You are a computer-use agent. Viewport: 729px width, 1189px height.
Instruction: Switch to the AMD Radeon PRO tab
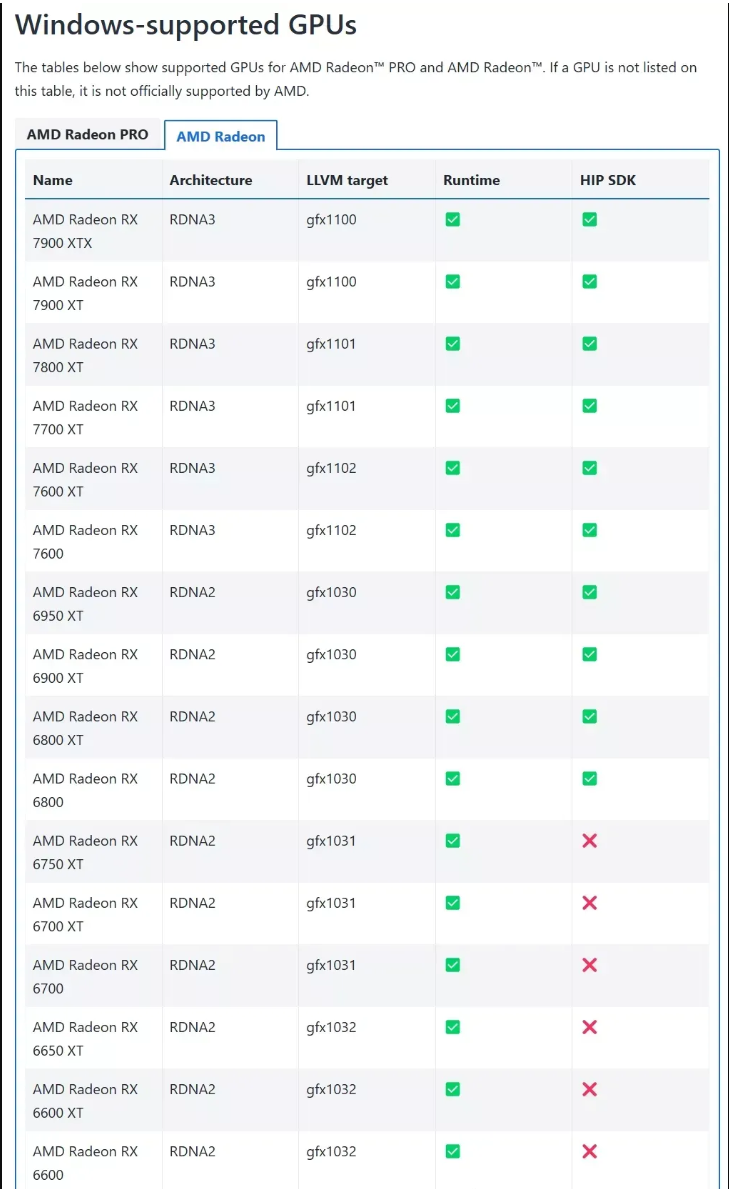point(88,134)
